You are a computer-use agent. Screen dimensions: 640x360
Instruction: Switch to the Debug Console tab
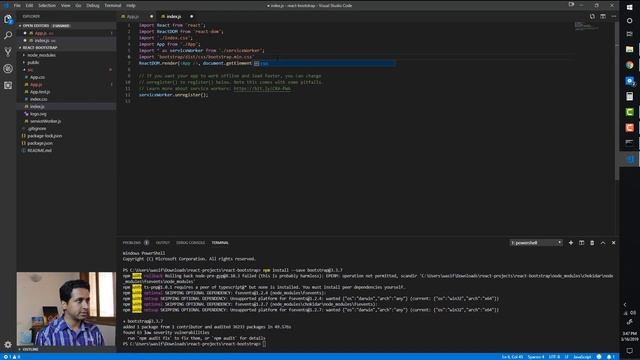click(x=190, y=243)
